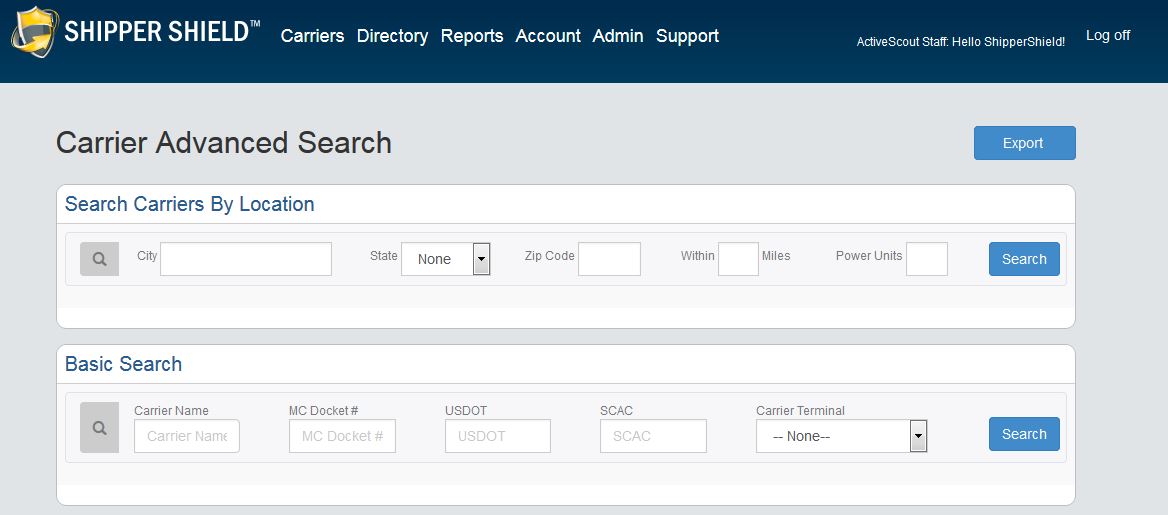This screenshot has height=515, width=1168.
Task: Select the Account menu item
Action: [548, 36]
